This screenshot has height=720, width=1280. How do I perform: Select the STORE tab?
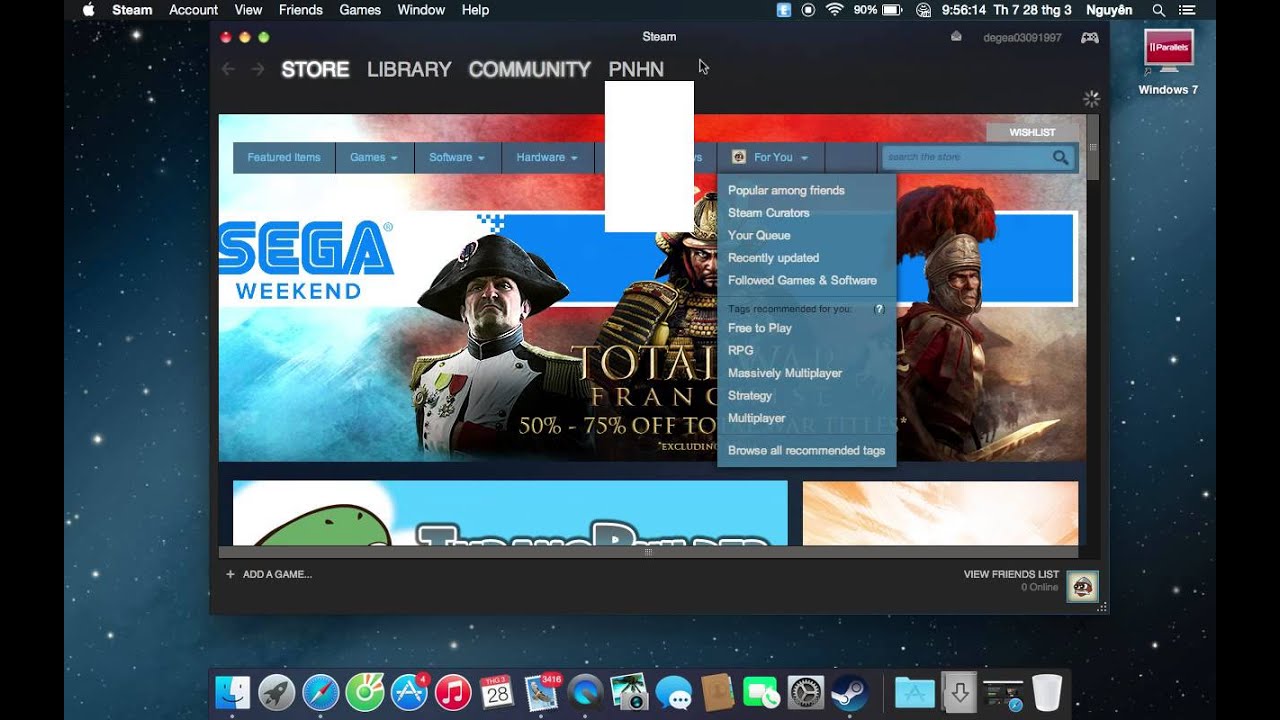tap(315, 69)
